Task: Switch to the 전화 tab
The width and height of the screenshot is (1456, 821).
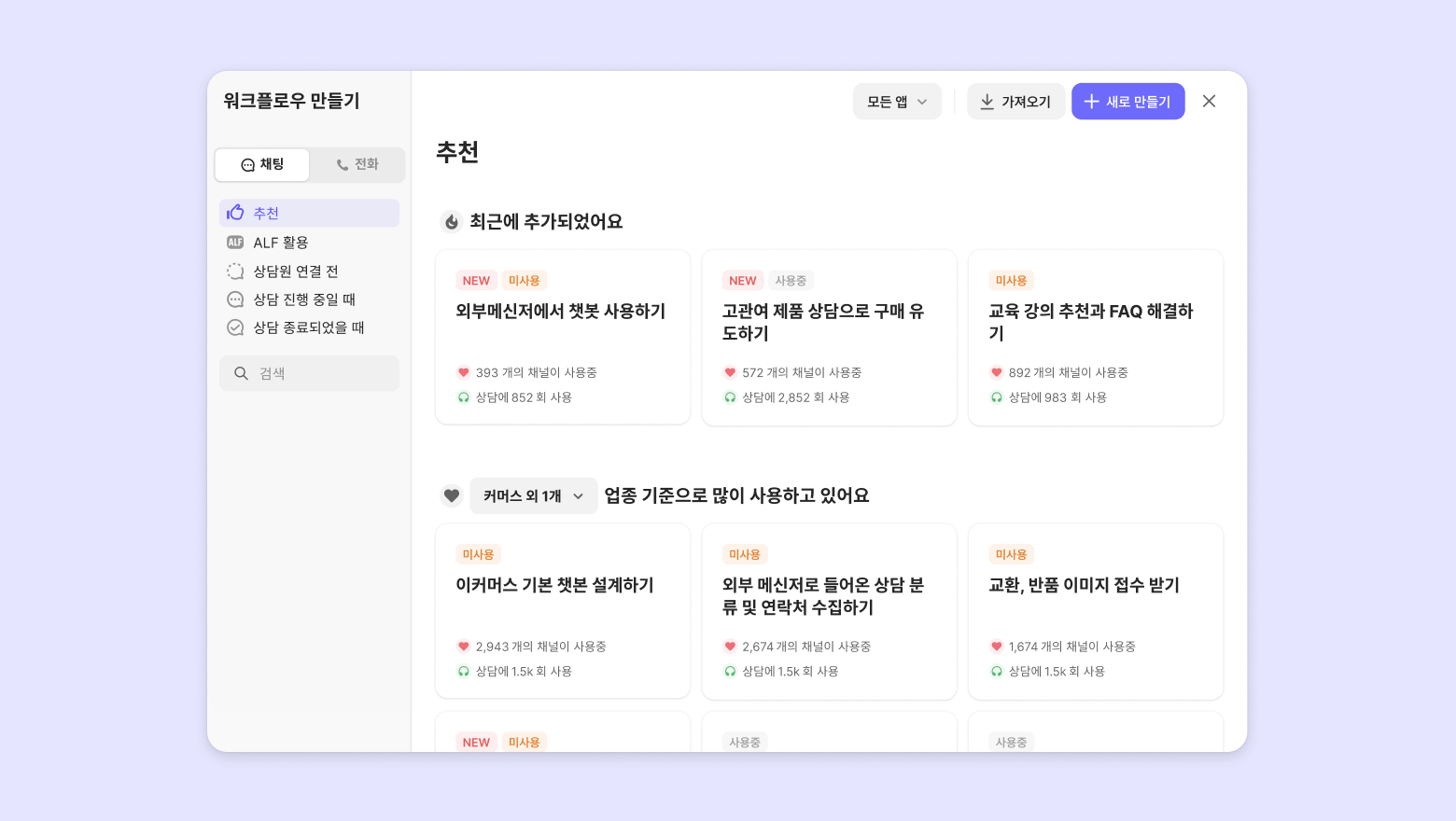Action: 357,165
